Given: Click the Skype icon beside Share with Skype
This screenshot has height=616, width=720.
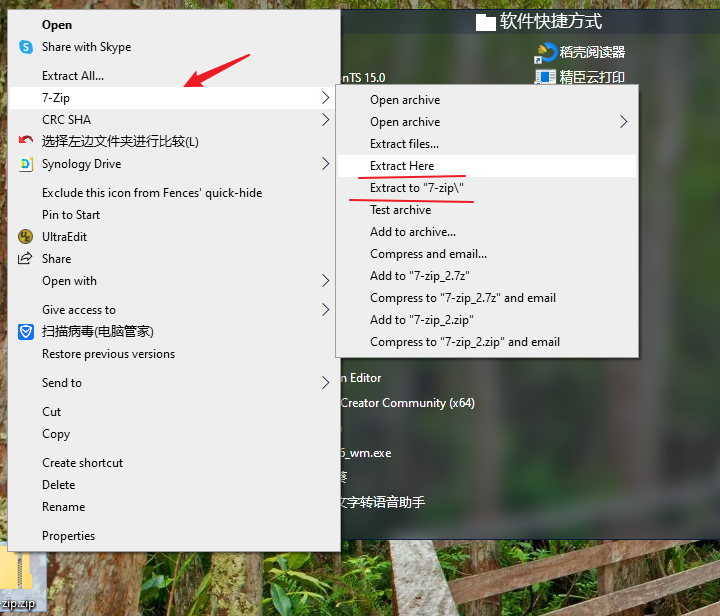Looking at the screenshot, I should click(x=26, y=47).
